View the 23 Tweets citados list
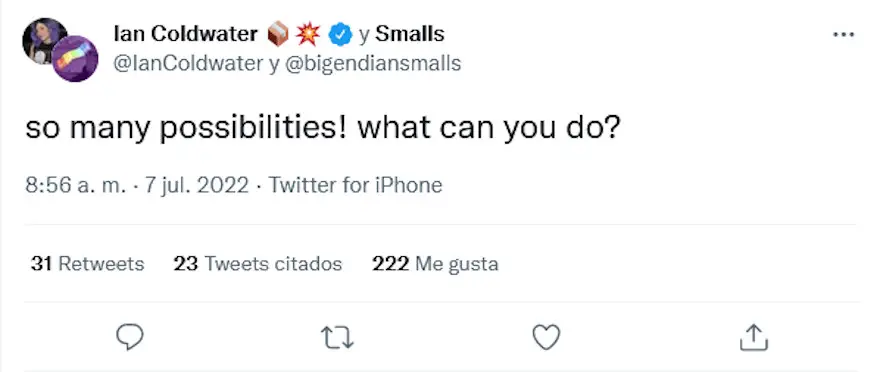 click(258, 263)
